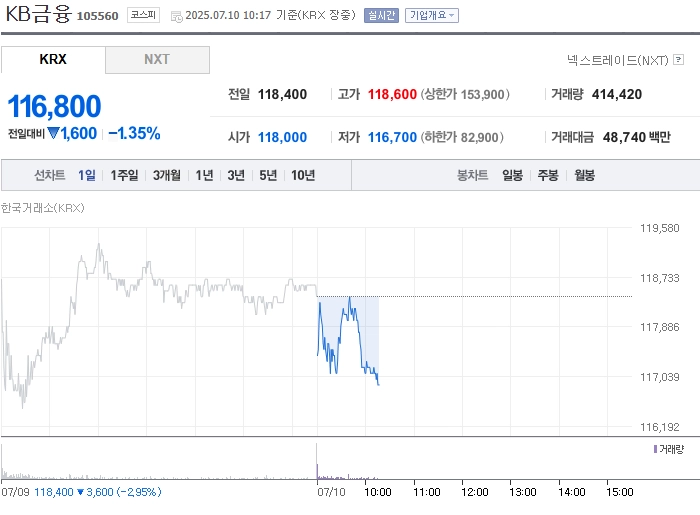This screenshot has height=515, width=700.
Task: Click the 117,886 y-axis label
Action: click(x=659, y=327)
